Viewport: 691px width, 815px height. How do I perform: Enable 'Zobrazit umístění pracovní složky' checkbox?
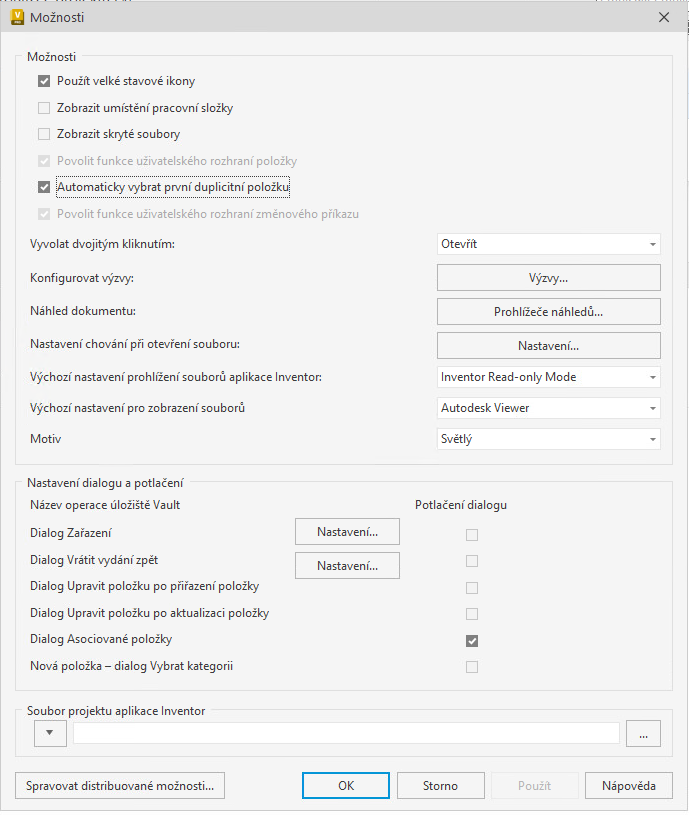pyautogui.click(x=44, y=108)
